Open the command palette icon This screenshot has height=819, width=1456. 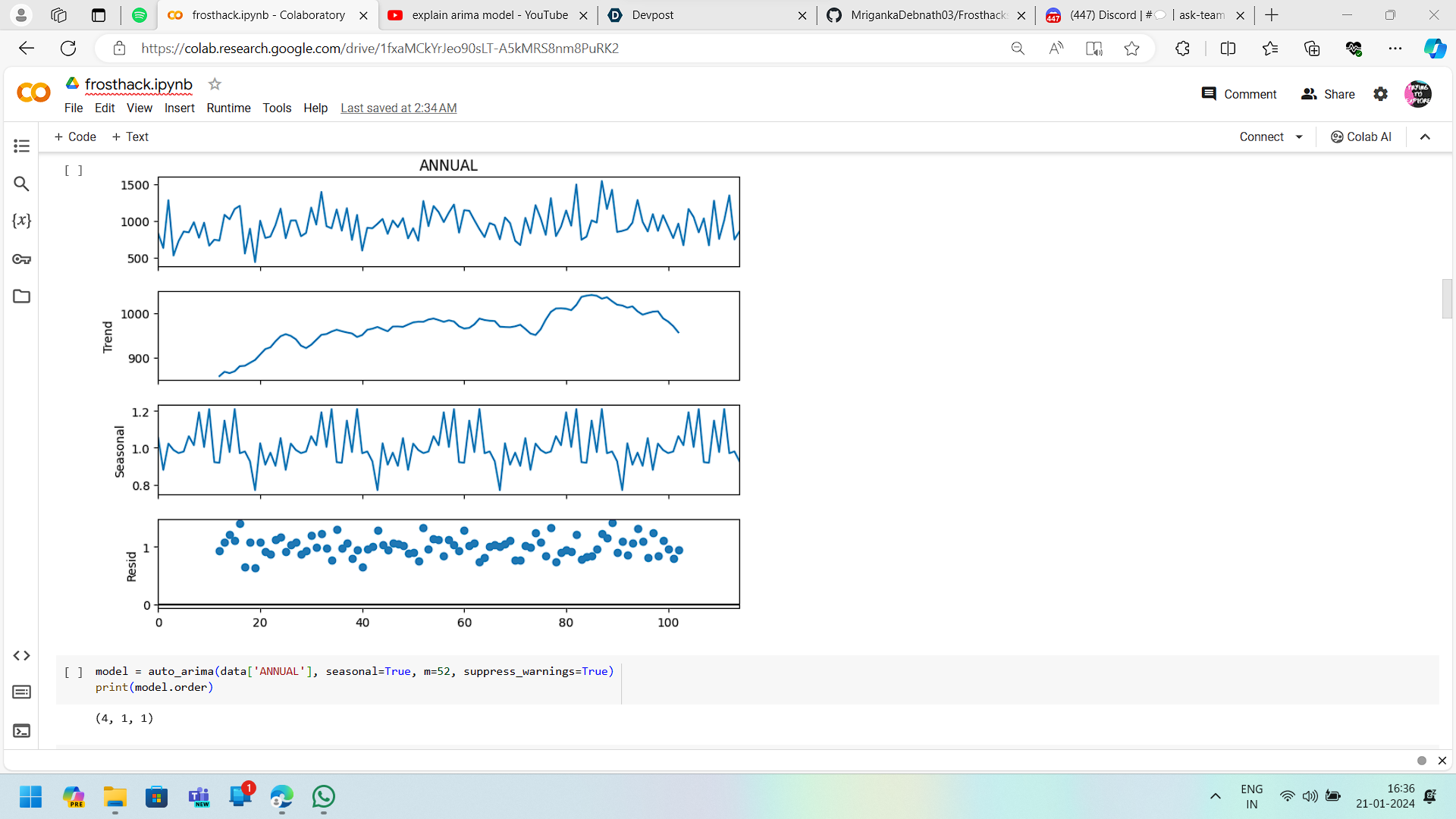point(21,692)
